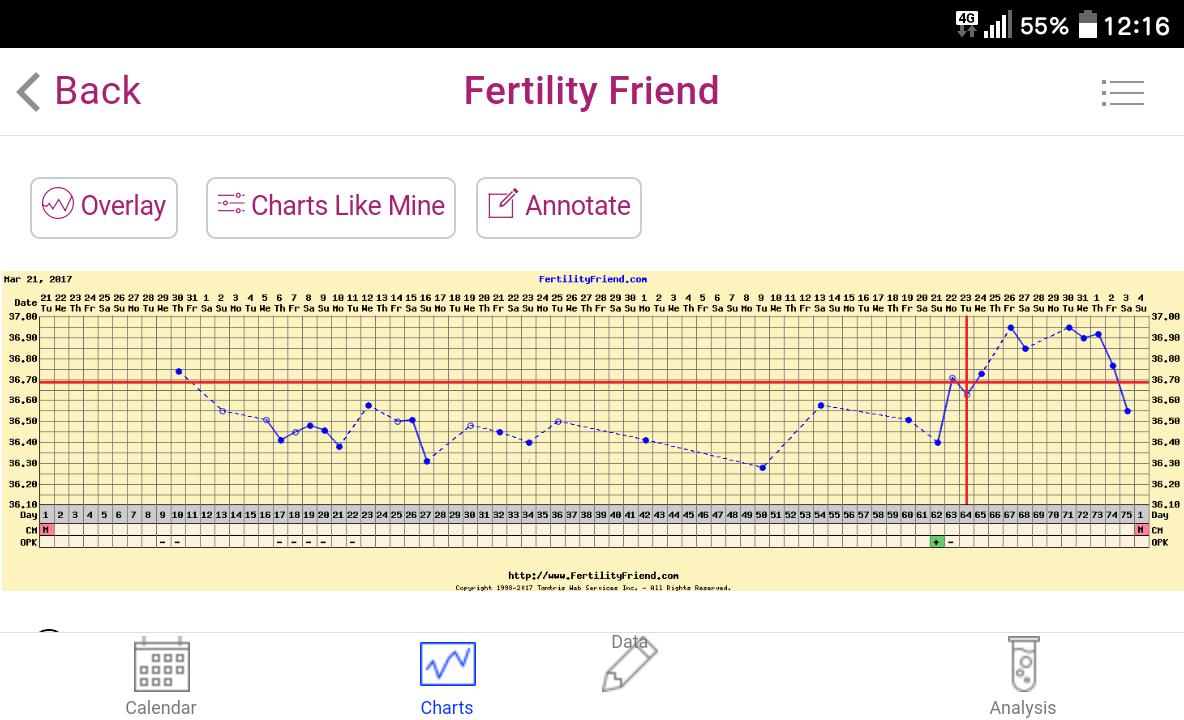
Task: Select the Charts tab graph icon
Action: click(447, 664)
